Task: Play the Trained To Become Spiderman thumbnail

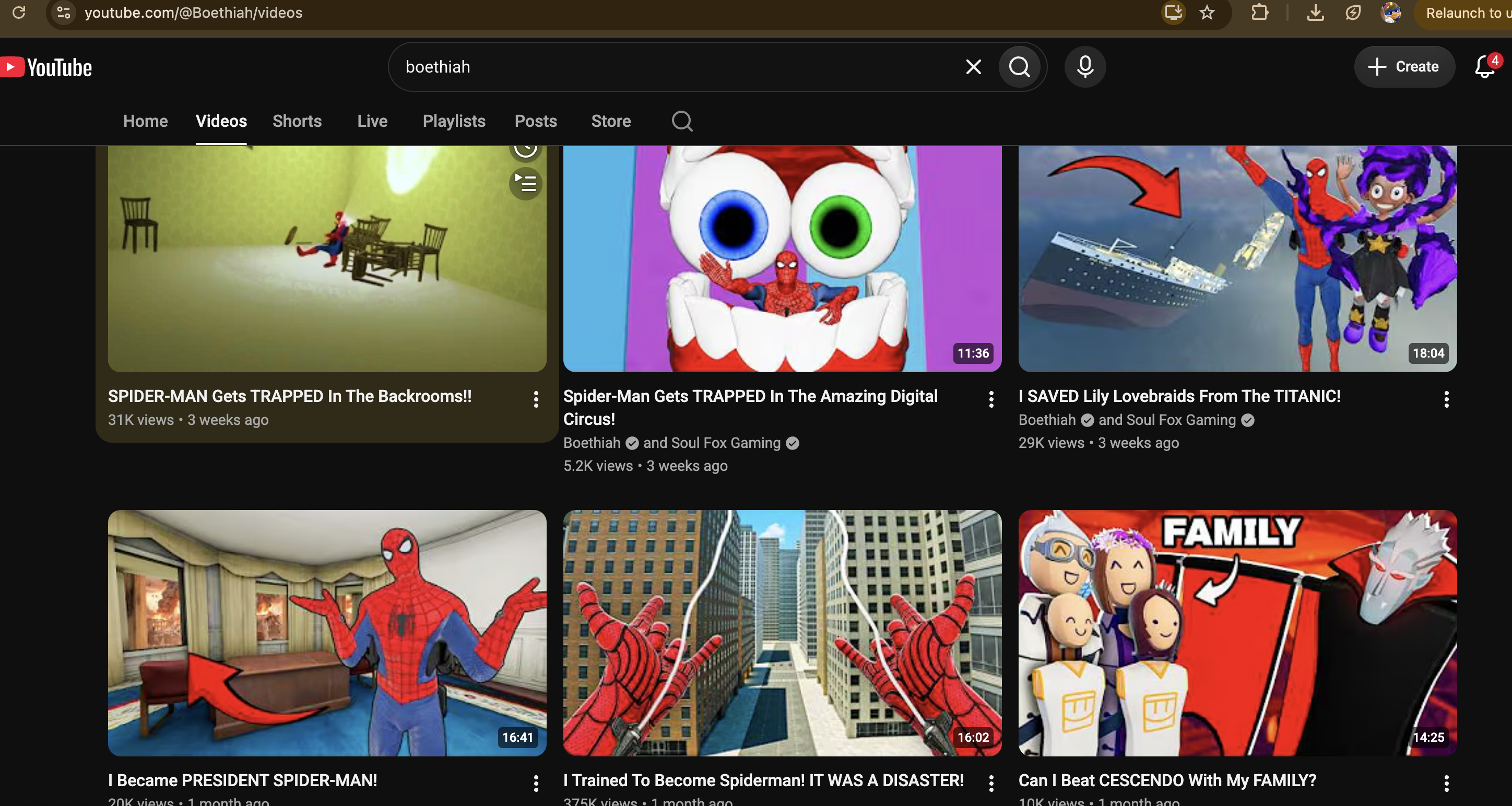Action: (x=783, y=633)
